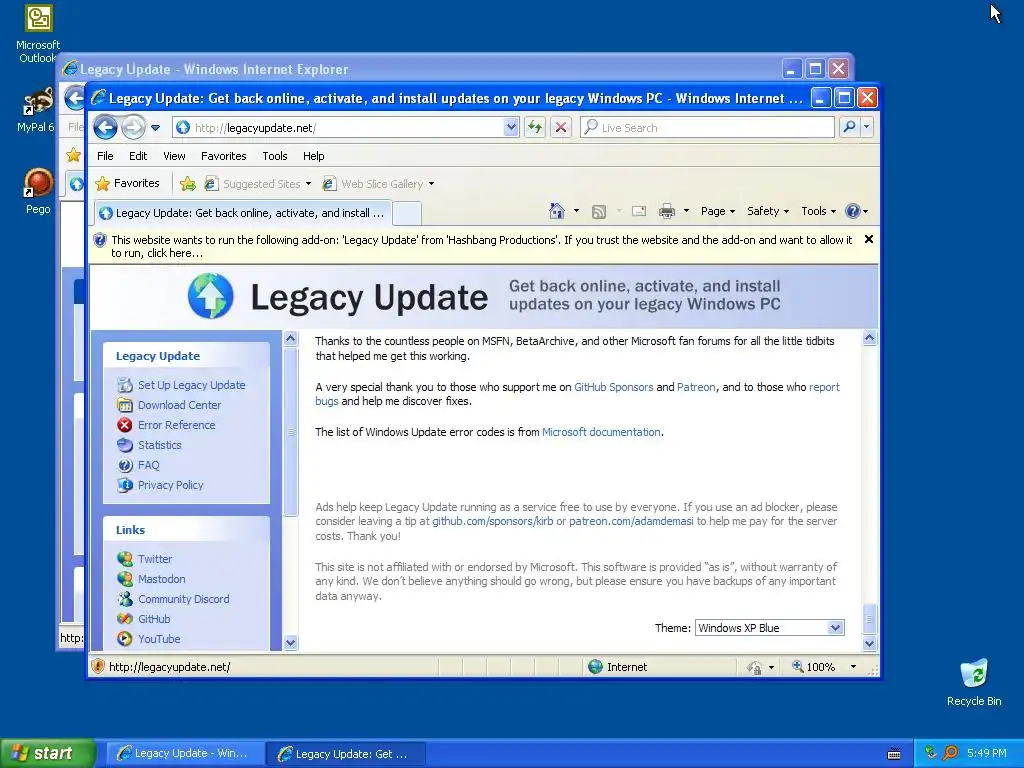Click the YouTube media player icon
The width and height of the screenshot is (1024, 768).
(x=125, y=639)
